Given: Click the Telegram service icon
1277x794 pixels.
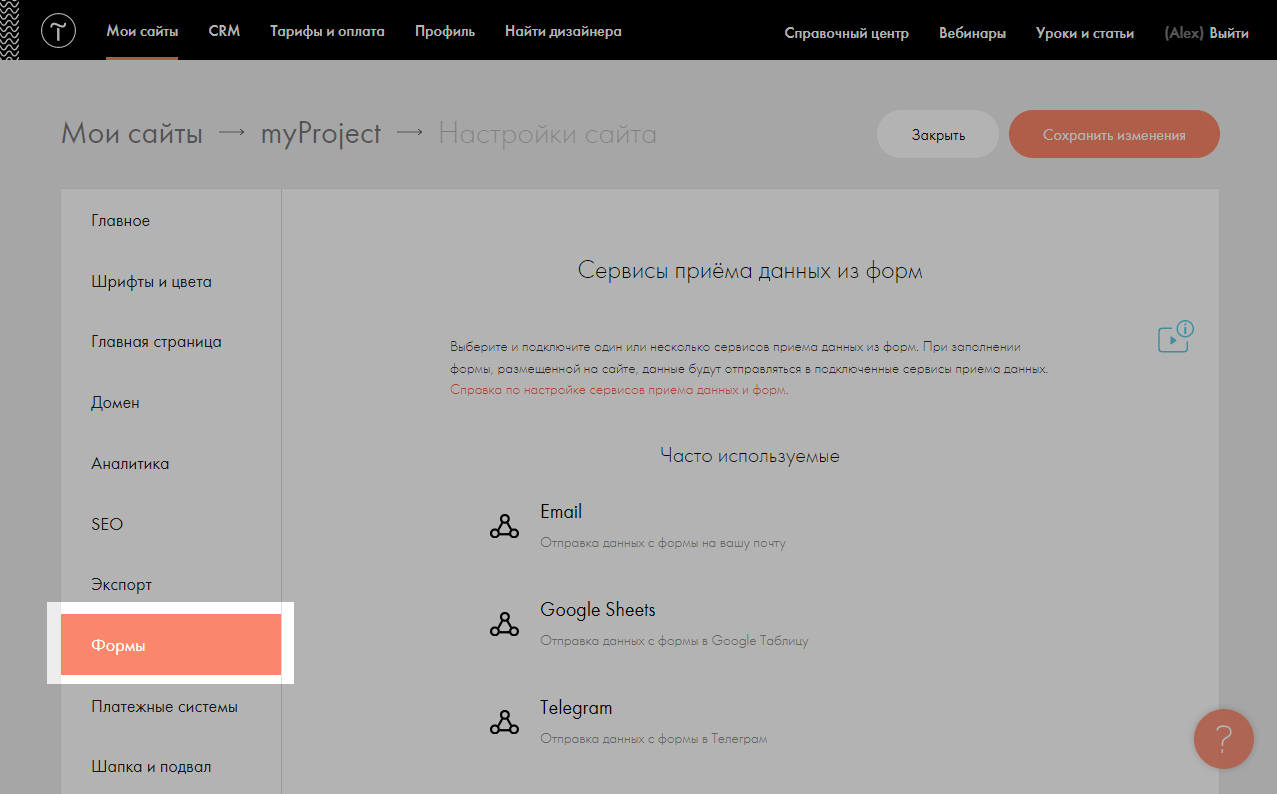Looking at the screenshot, I should [x=504, y=722].
